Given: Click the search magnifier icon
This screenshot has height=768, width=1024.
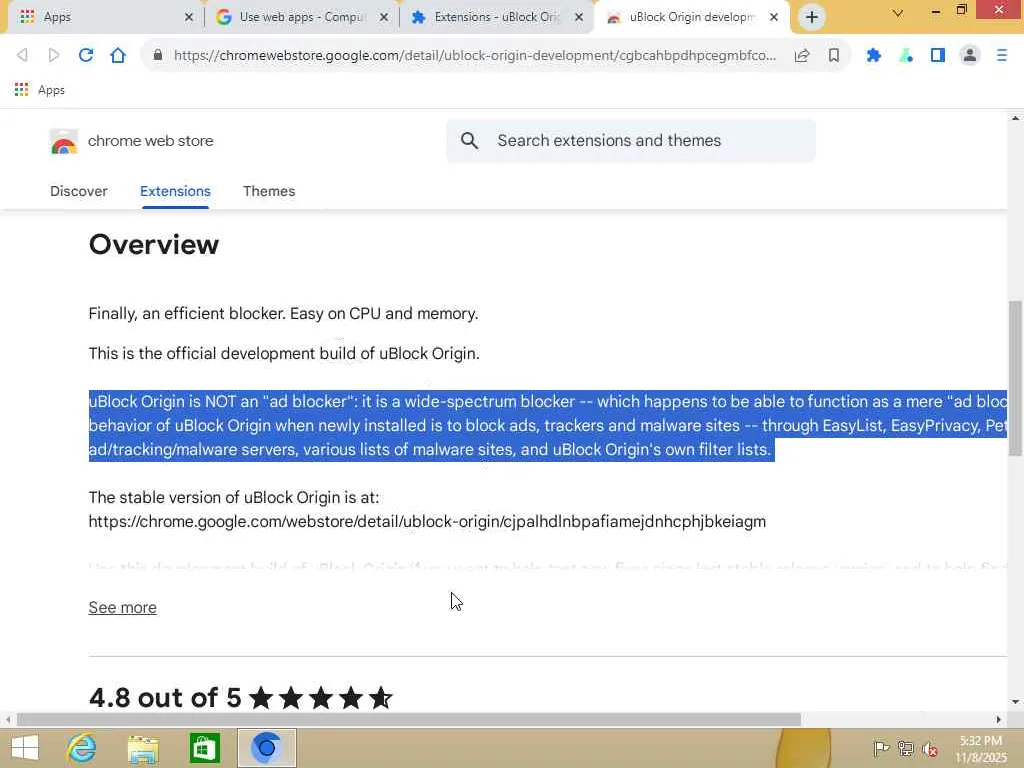Looking at the screenshot, I should pyautogui.click(x=469, y=140).
